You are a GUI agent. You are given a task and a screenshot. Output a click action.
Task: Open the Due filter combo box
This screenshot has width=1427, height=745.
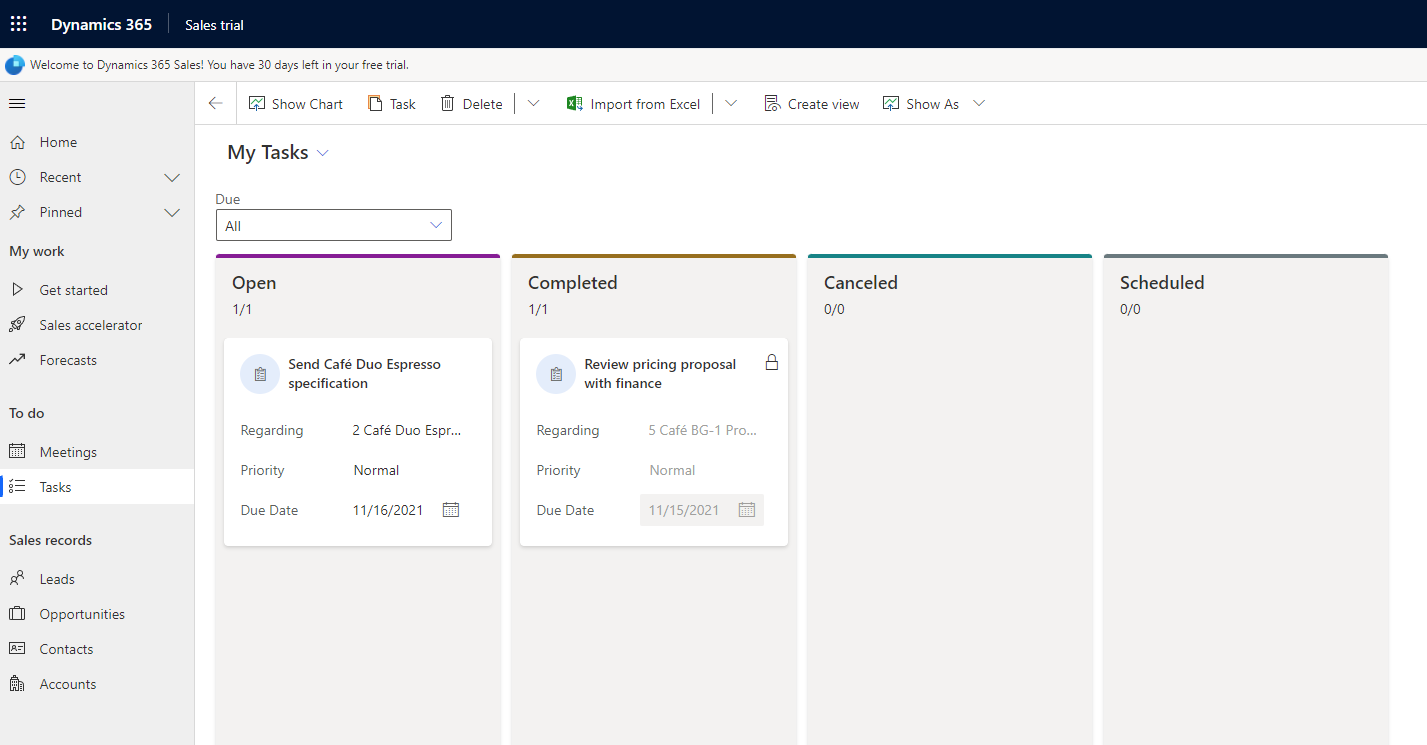pos(334,225)
